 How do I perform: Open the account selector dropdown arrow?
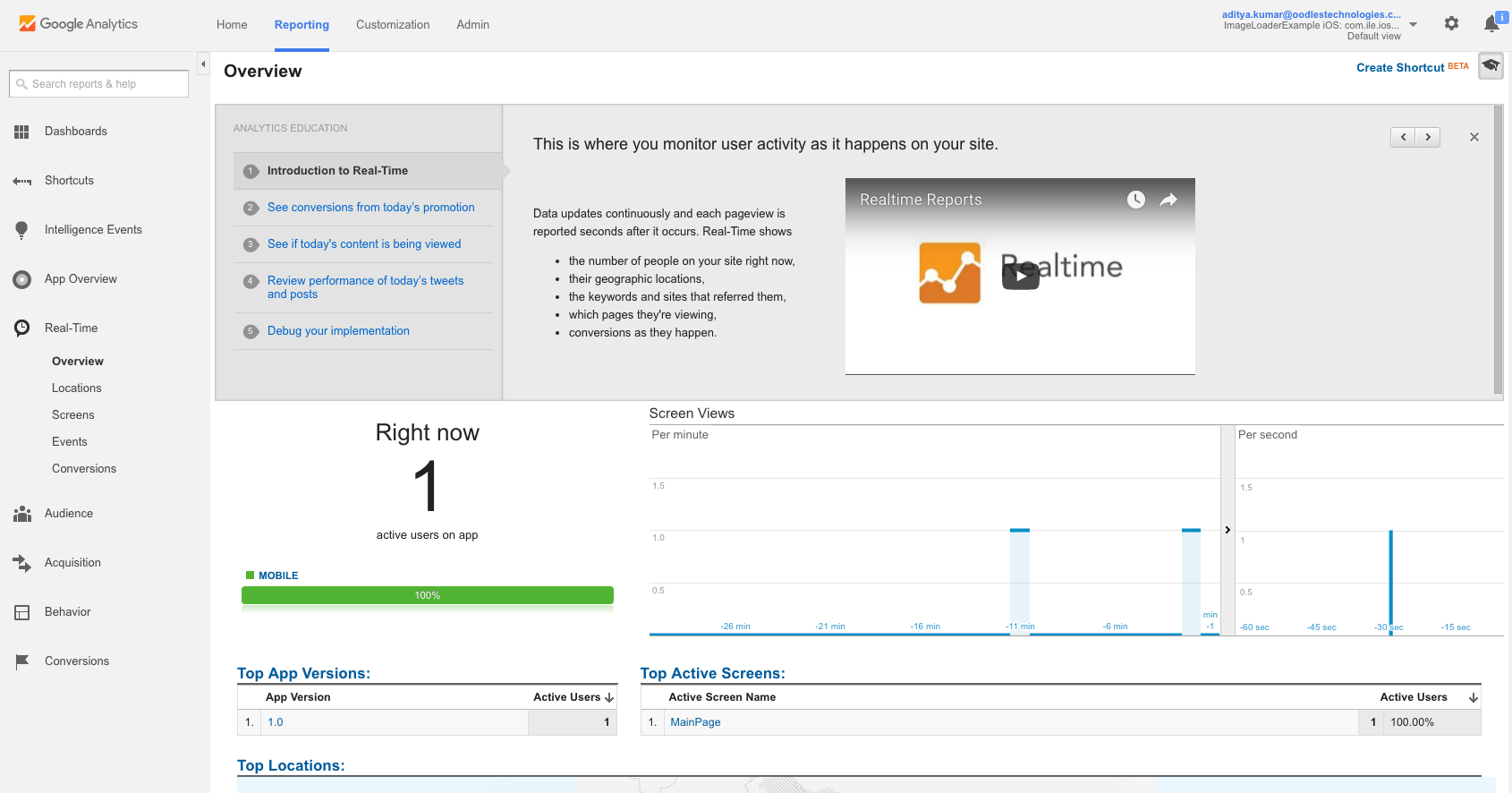tap(1414, 25)
